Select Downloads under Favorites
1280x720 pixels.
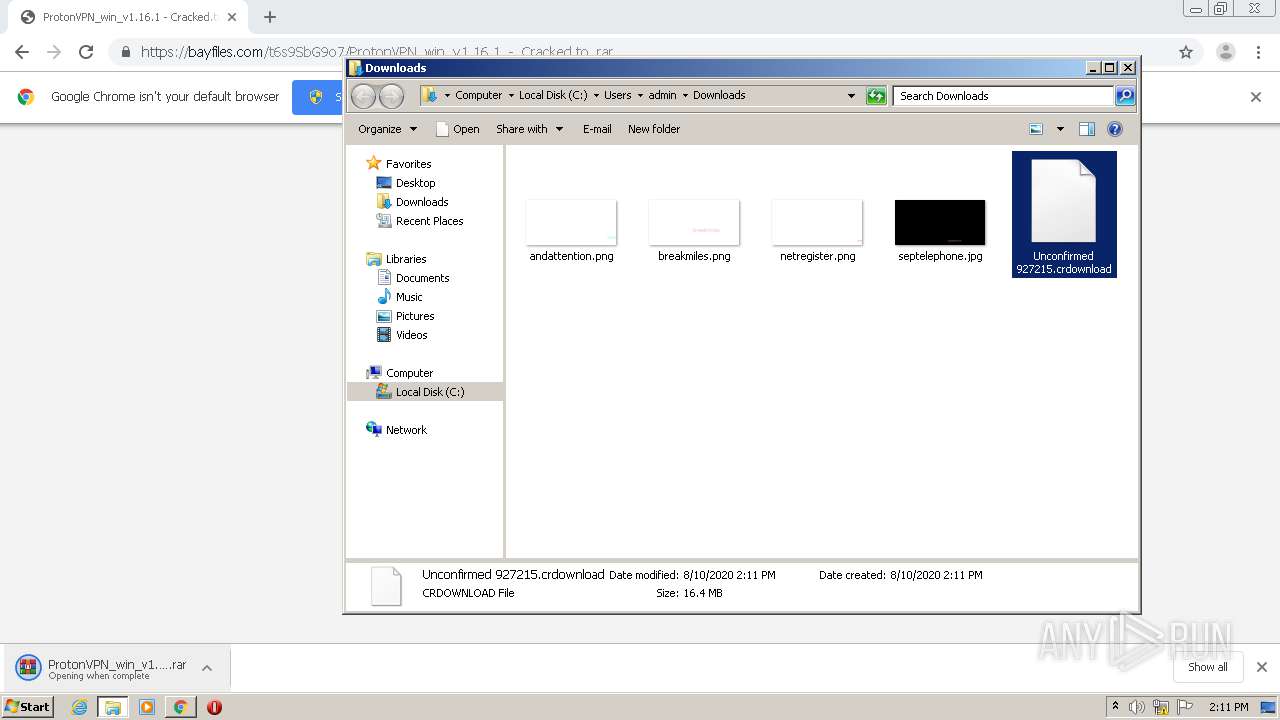pyautogui.click(x=422, y=202)
